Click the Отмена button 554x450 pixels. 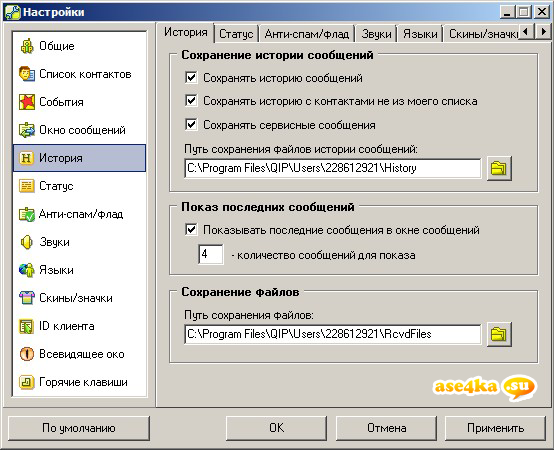[x=386, y=428]
